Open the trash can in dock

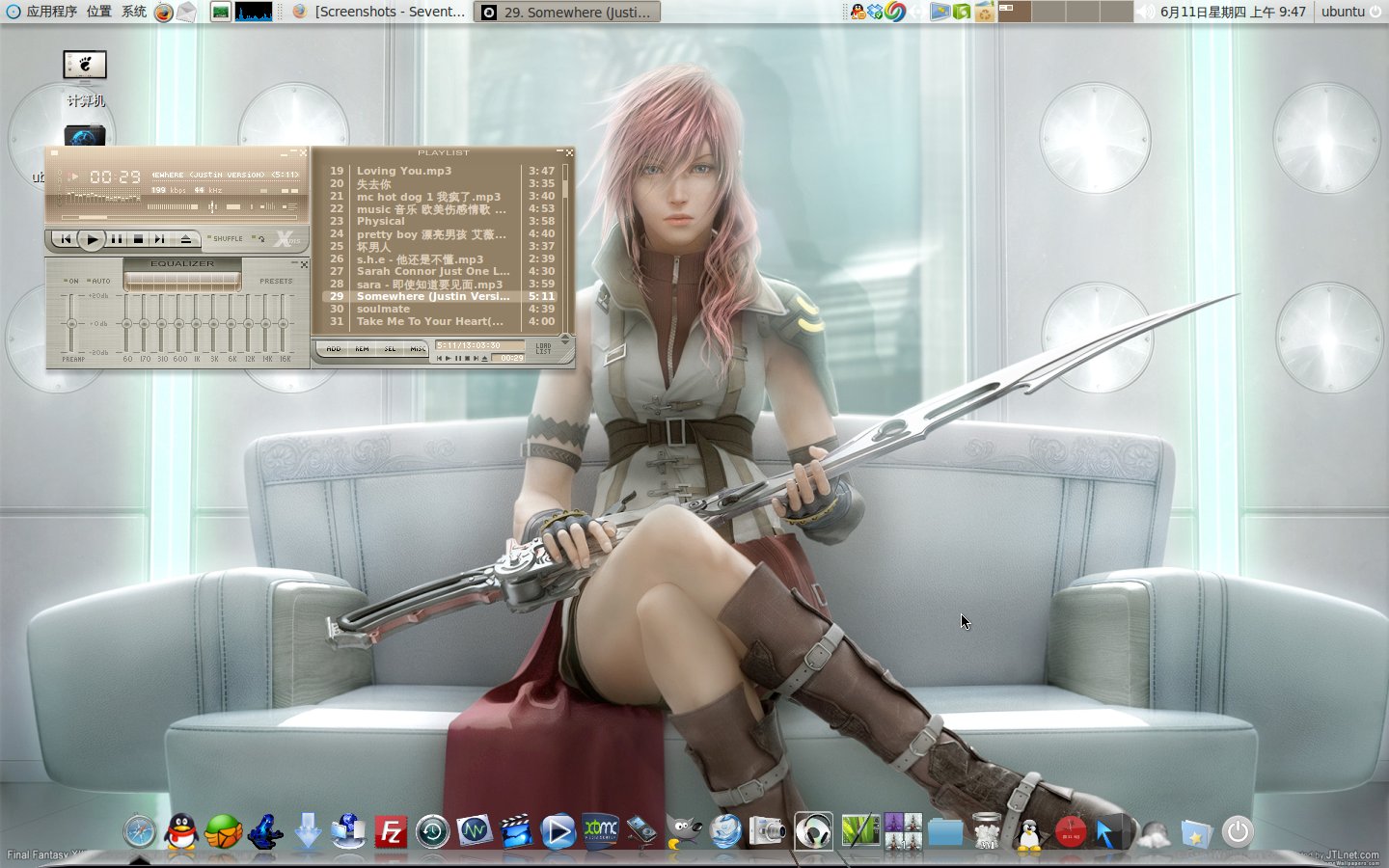point(987,831)
